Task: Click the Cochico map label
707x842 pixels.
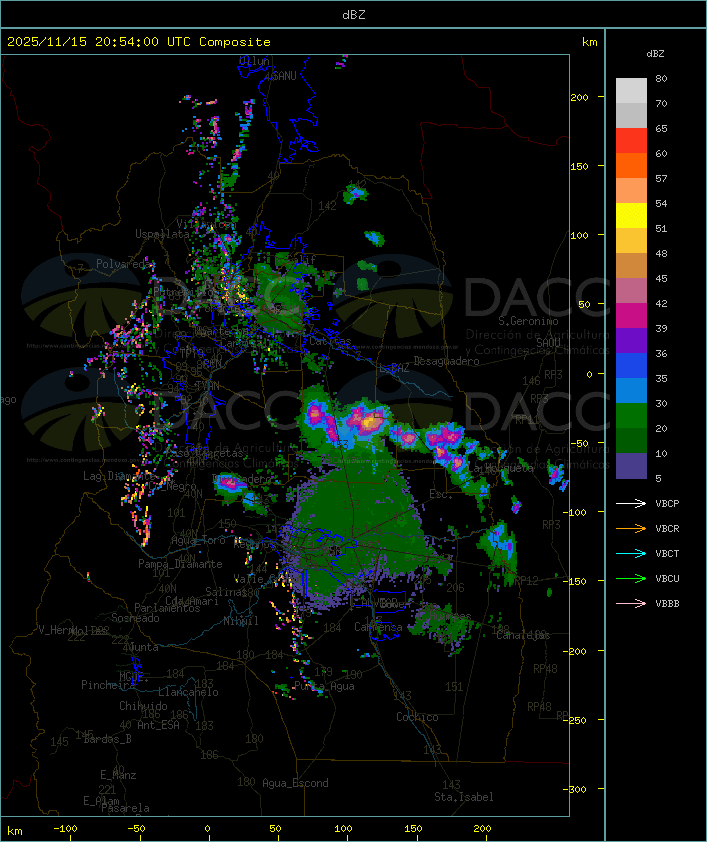Action: coord(417,717)
